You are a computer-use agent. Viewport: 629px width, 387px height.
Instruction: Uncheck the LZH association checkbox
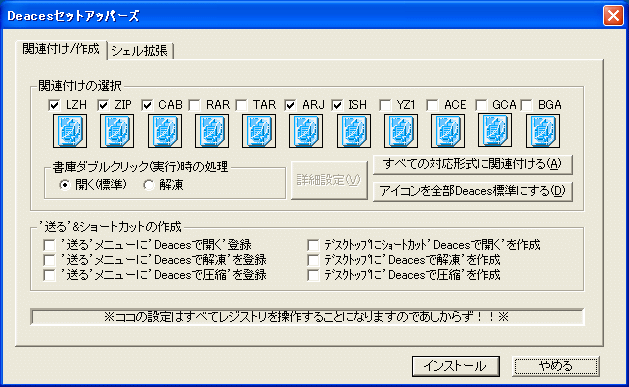point(54,105)
